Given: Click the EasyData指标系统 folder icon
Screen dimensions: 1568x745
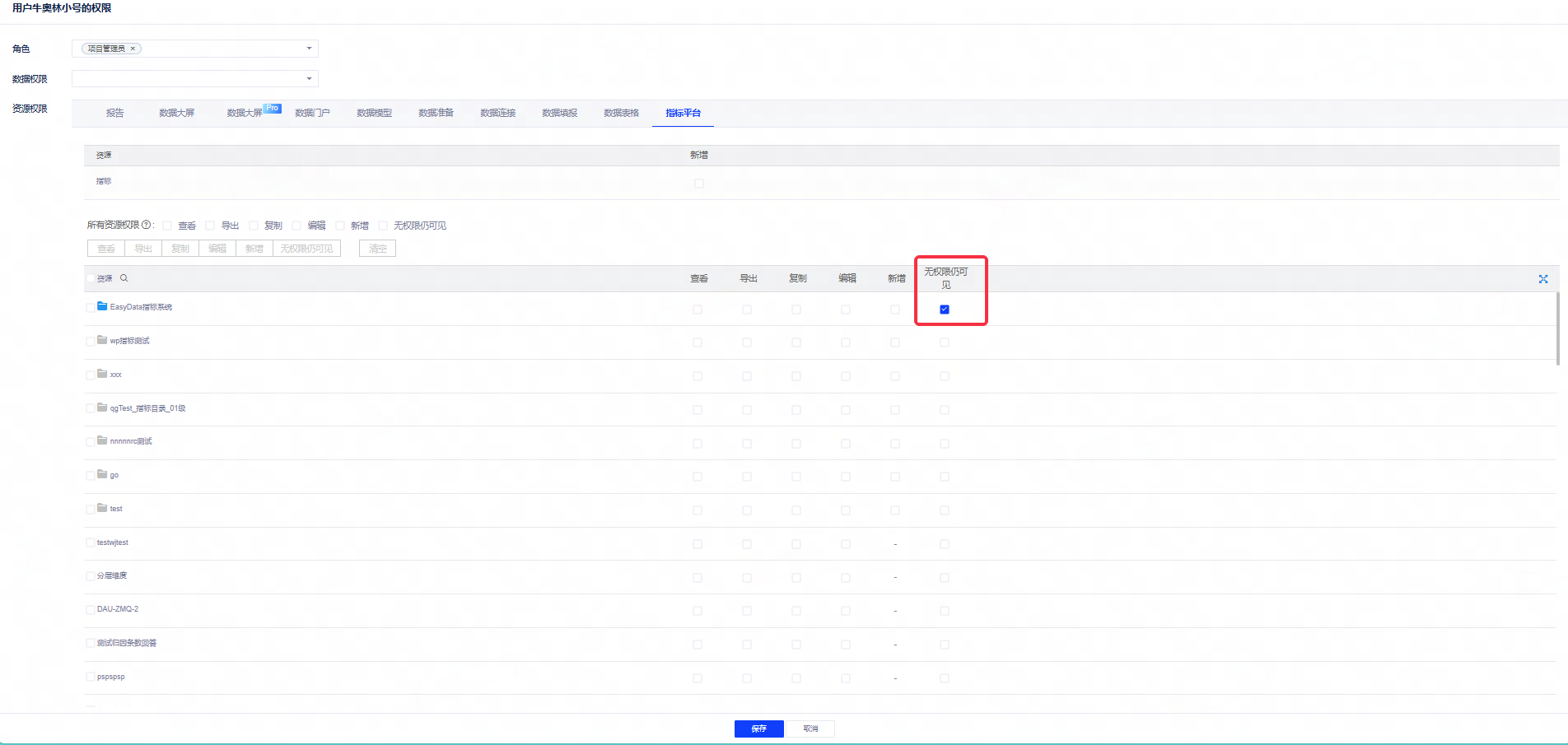Looking at the screenshot, I should [102, 306].
